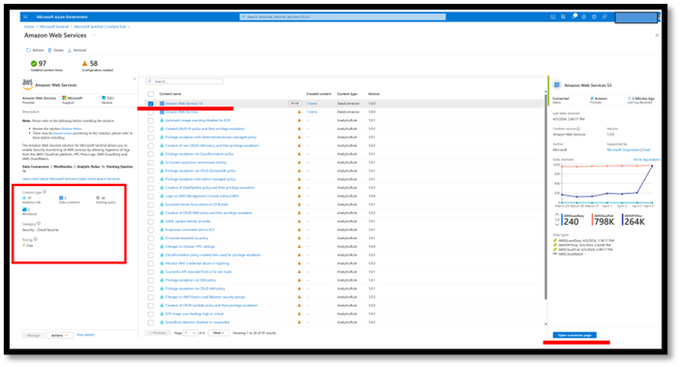Open 1 items link on Amazon Web Services S3 row
Viewport: 680px width, 367px height.
point(312,104)
